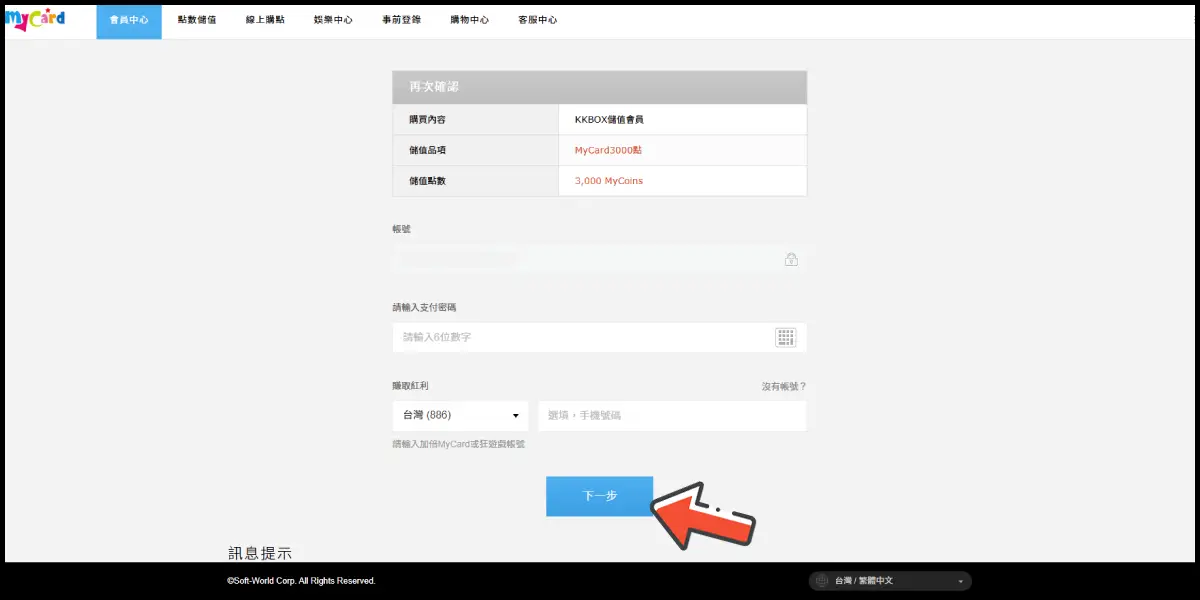Expand the 台灣 (886) country code dropdown
The width and height of the screenshot is (1200, 600).
460,415
